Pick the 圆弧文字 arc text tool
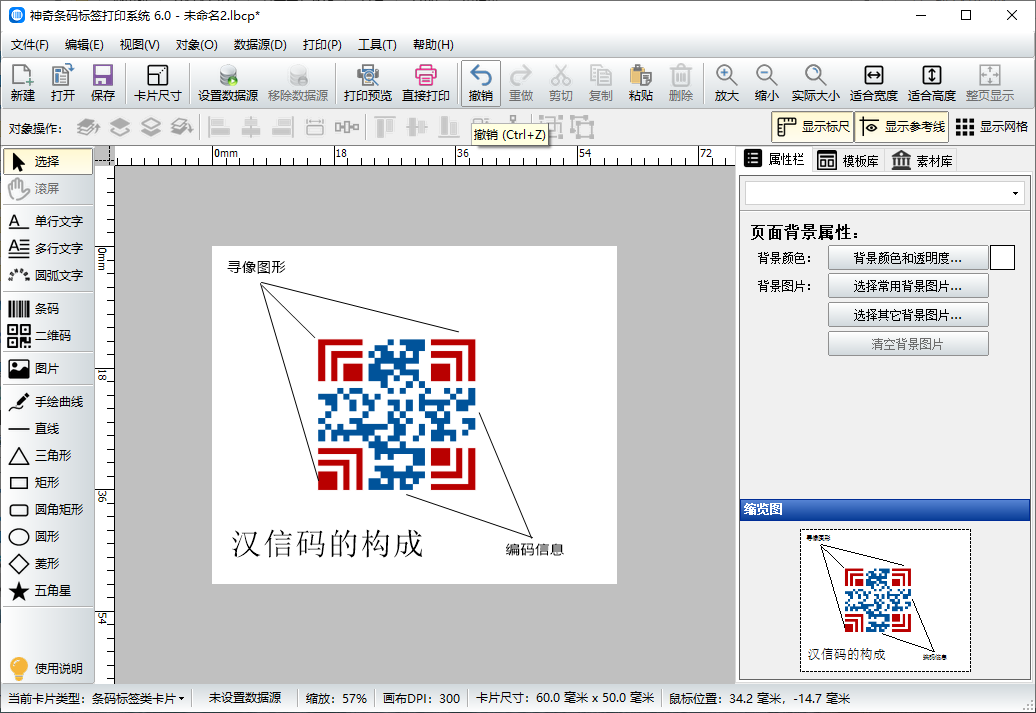1036x713 pixels. (x=48, y=276)
